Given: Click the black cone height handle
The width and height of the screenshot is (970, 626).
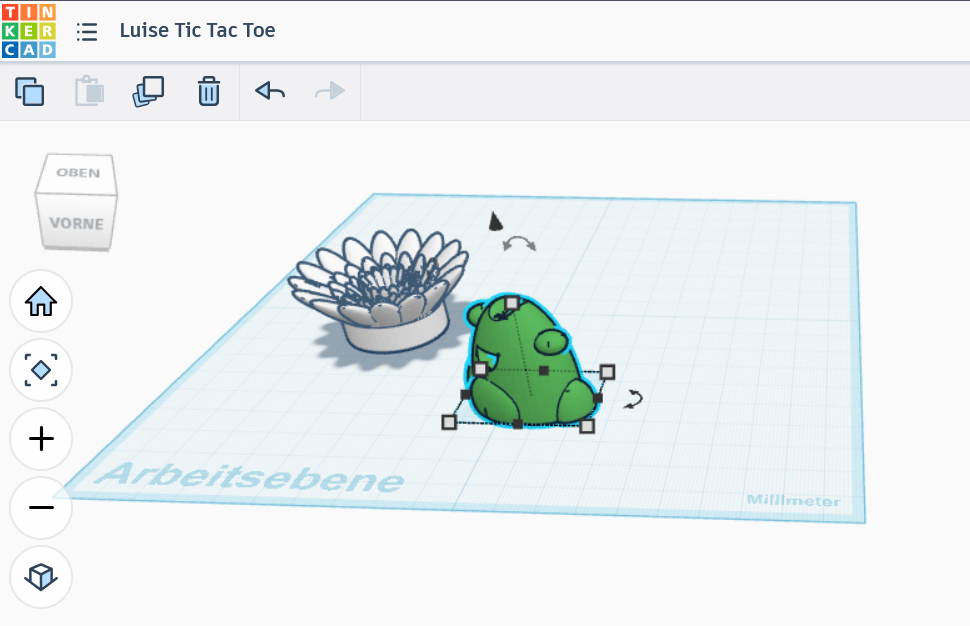Looking at the screenshot, I should tap(495, 221).
